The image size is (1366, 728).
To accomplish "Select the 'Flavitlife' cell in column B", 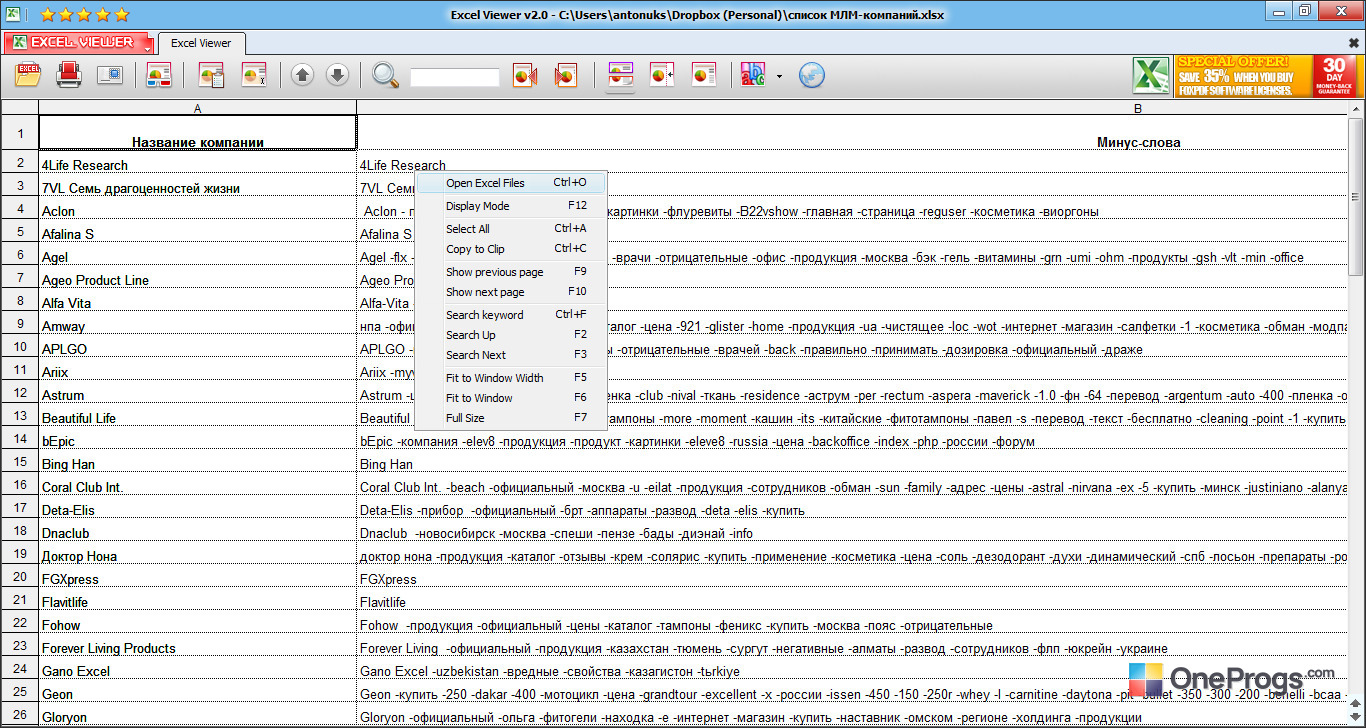I will tap(853, 601).
